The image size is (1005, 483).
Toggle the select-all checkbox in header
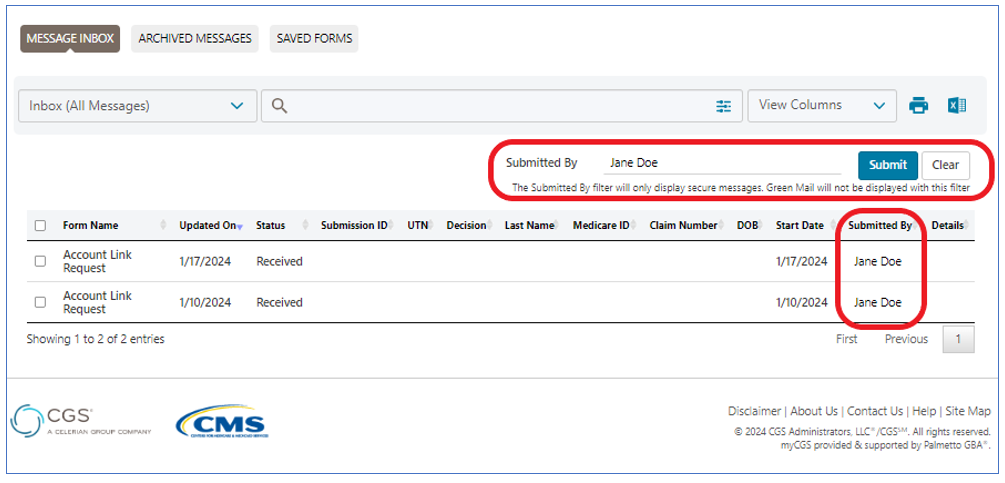click(40, 226)
